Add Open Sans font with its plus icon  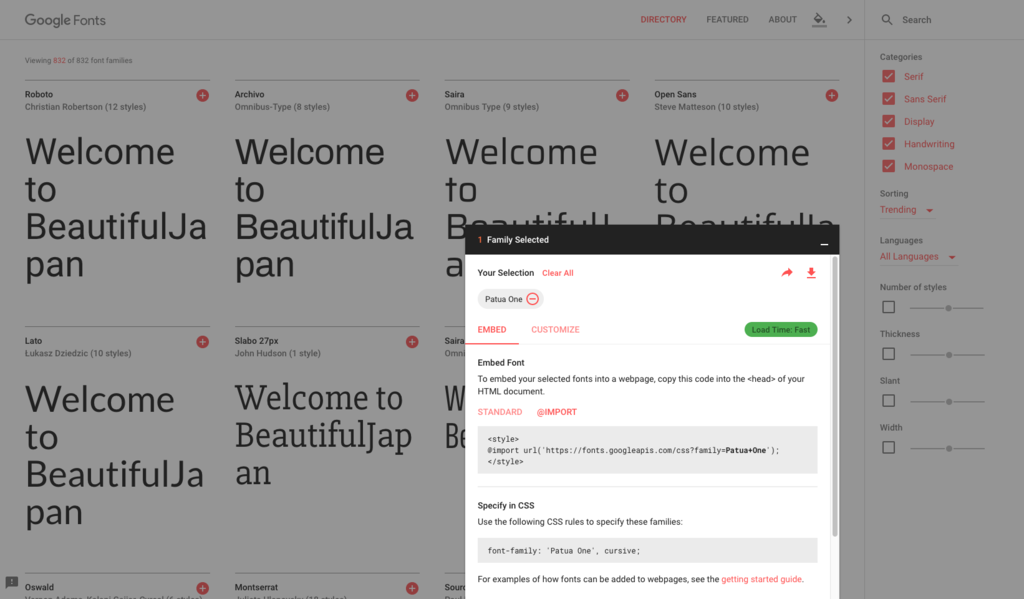pos(831,95)
